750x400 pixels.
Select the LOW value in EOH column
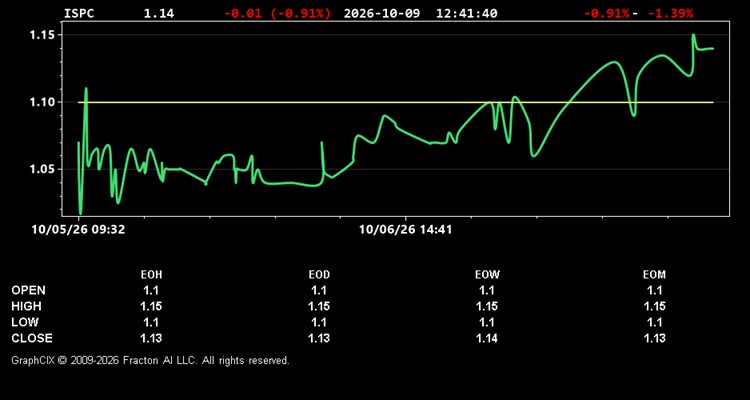tap(151, 322)
